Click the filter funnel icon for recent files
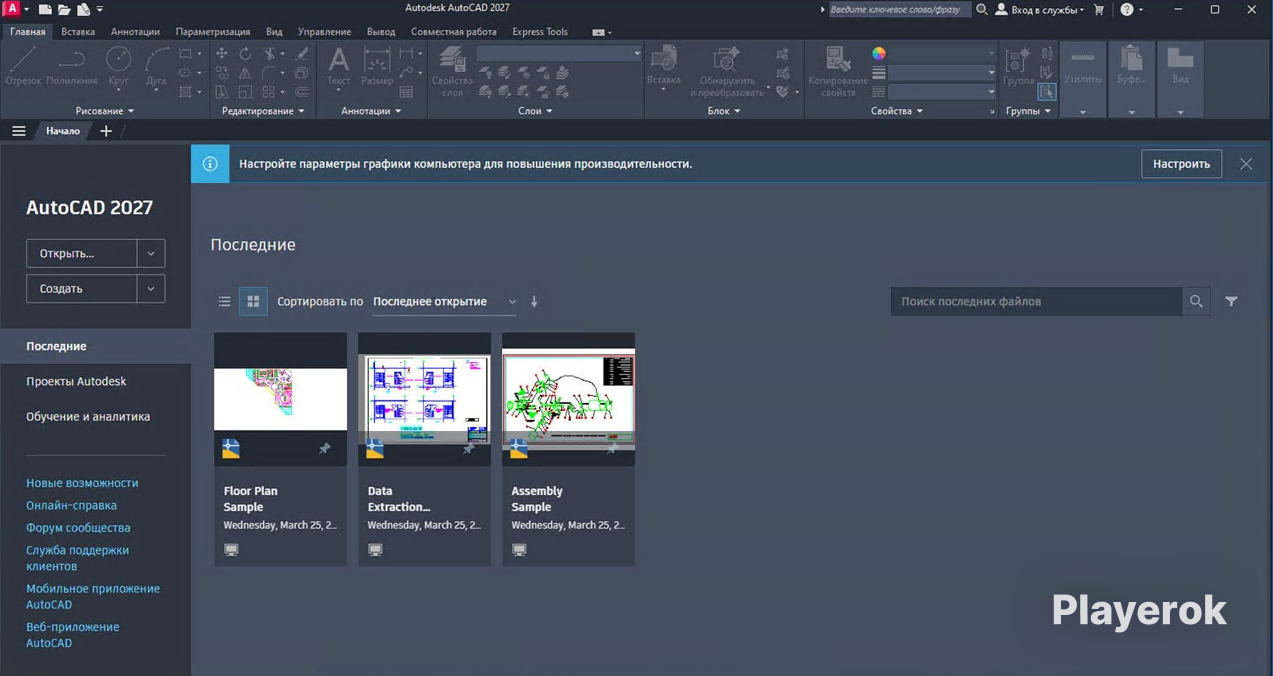 [1231, 301]
